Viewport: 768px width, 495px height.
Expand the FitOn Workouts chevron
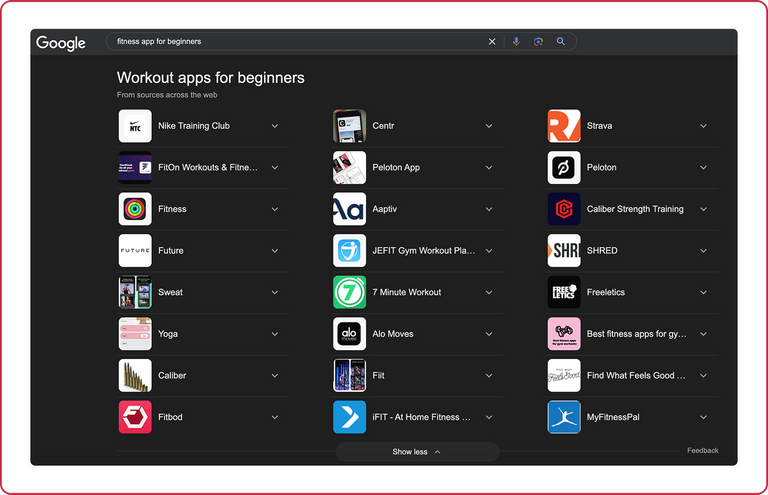pos(275,167)
